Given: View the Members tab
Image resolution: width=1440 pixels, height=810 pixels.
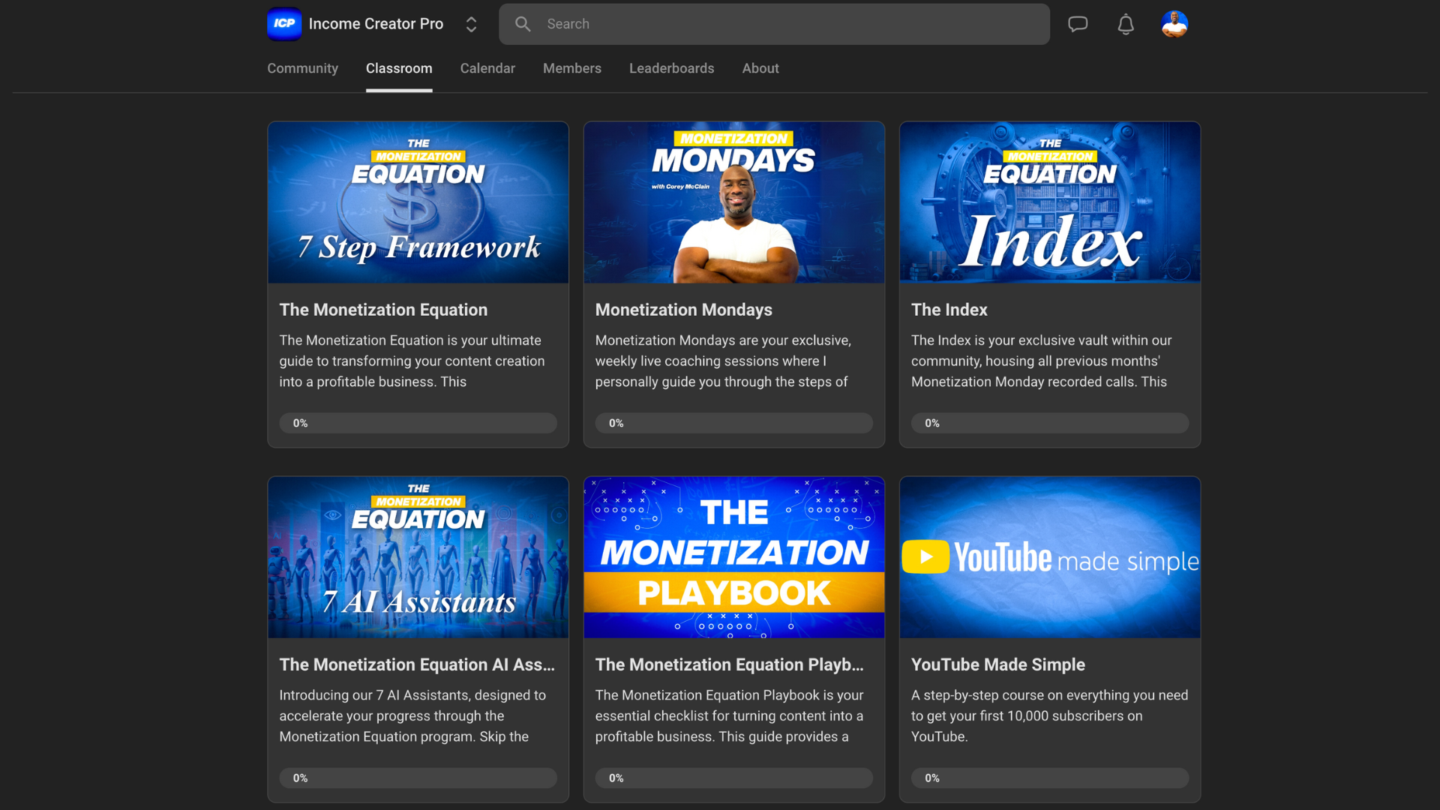Looking at the screenshot, I should (x=571, y=68).
